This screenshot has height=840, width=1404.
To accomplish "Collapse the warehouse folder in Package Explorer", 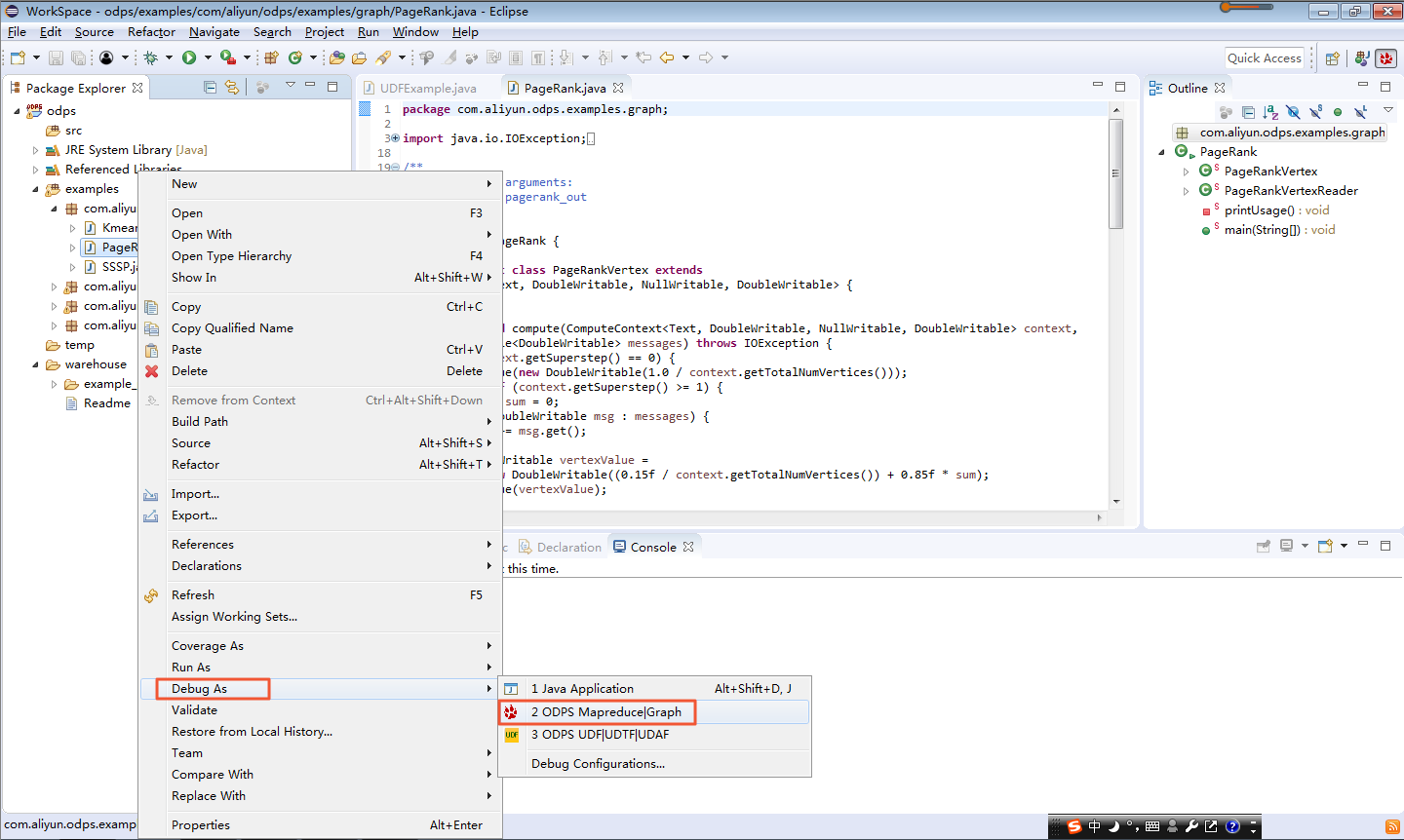I will [36, 364].
